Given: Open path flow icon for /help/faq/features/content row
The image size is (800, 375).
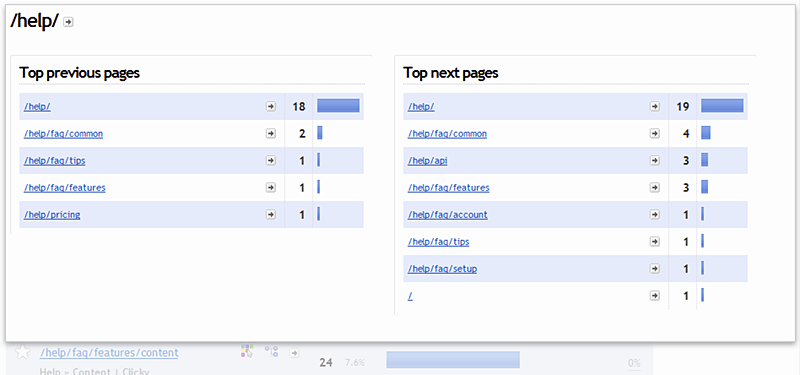Looking at the screenshot, I should coord(271,351).
